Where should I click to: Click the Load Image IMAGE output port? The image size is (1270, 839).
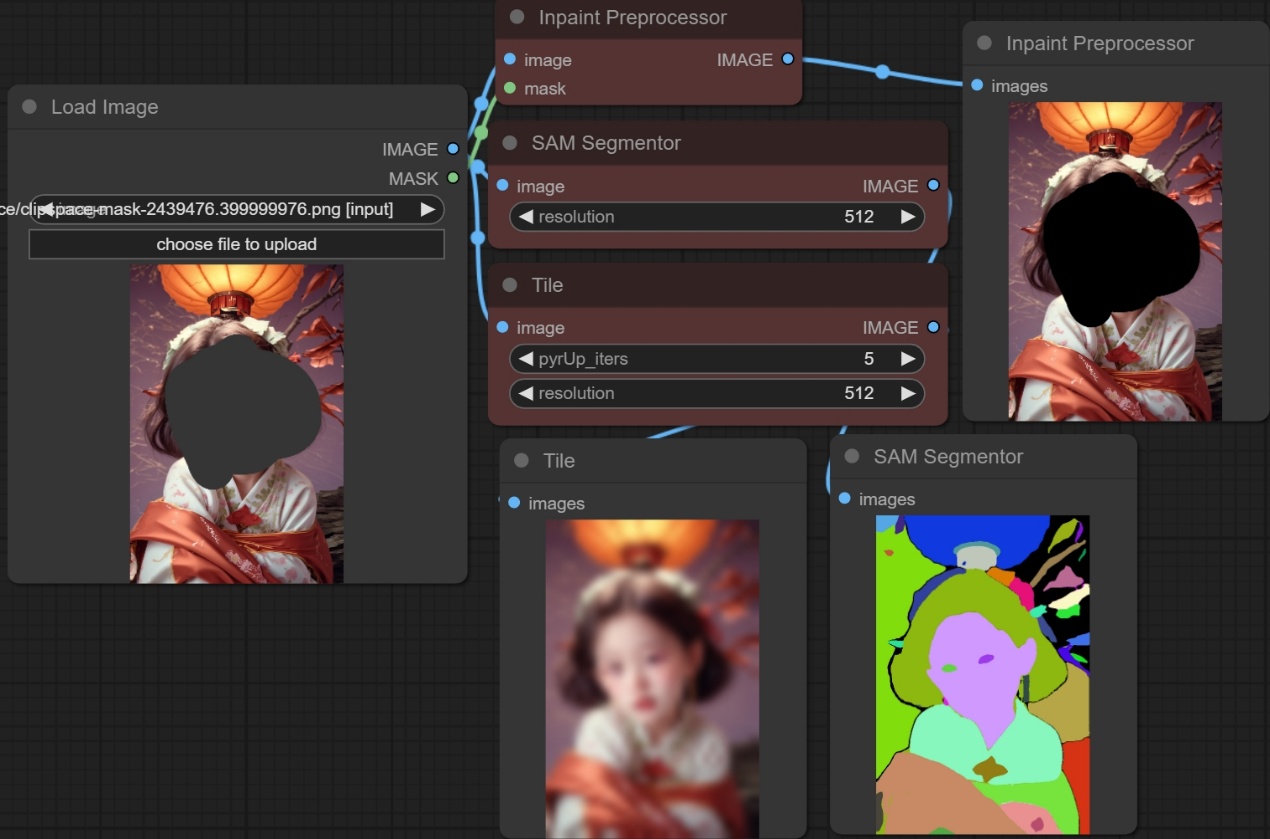click(453, 149)
